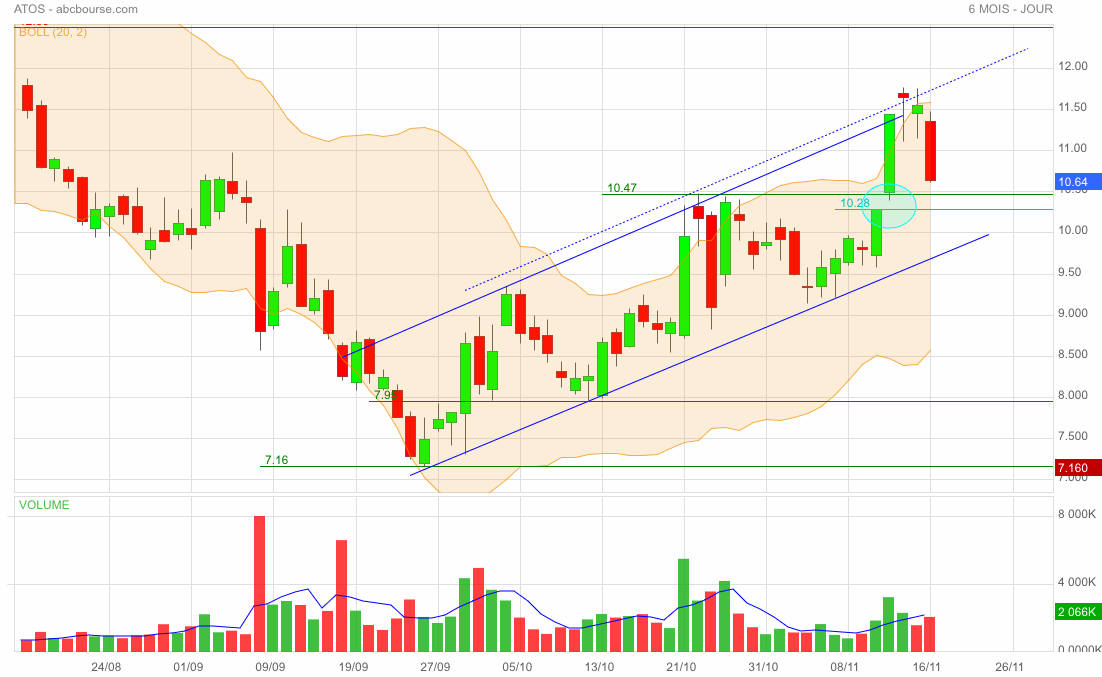The width and height of the screenshot is (1102, 677).
Task: Click the 27/09 date label
Action: click(x=436, y=667)
